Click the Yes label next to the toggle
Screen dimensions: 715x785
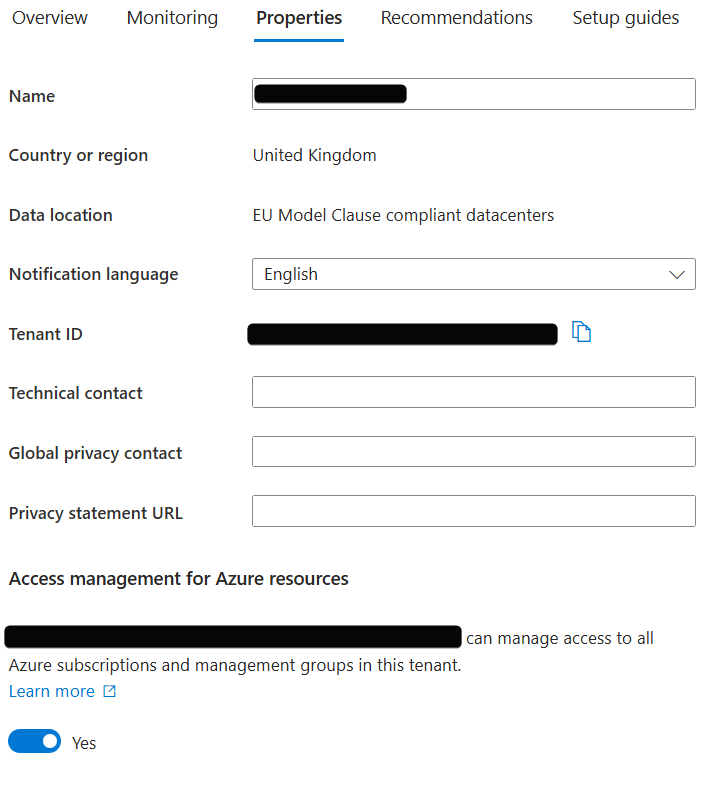pyautogui.click(x=84, y=743)
